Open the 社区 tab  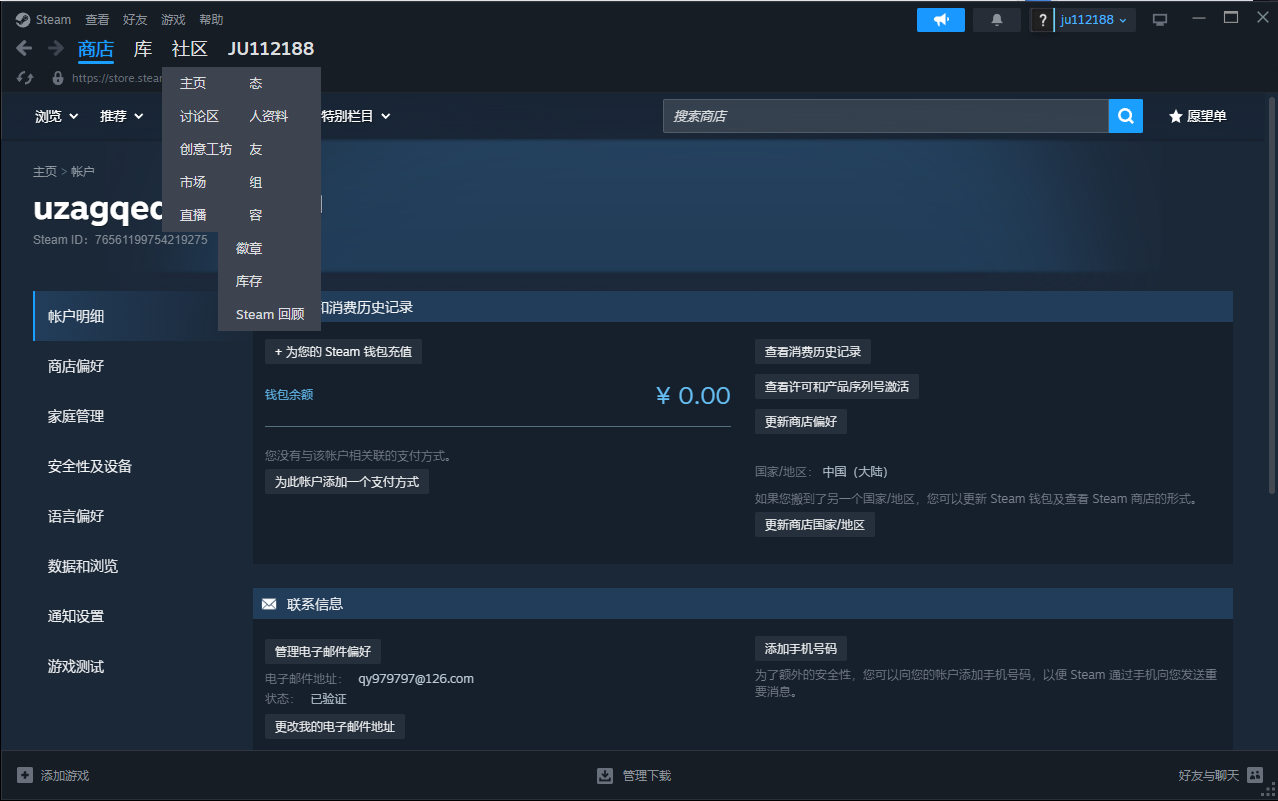click(190, 49)
